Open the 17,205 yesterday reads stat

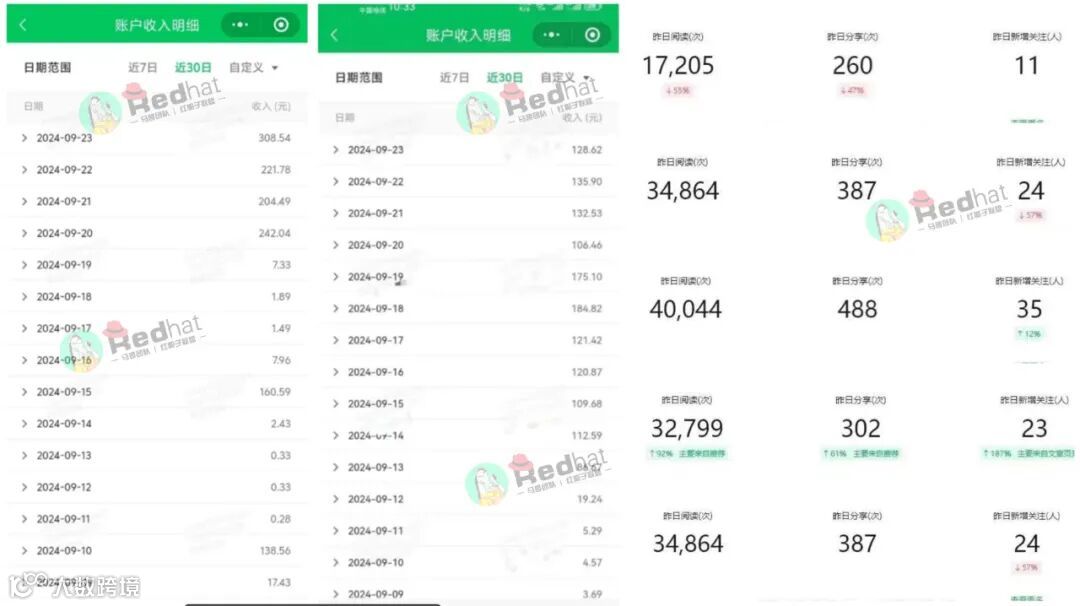click(x=678, y=65)
